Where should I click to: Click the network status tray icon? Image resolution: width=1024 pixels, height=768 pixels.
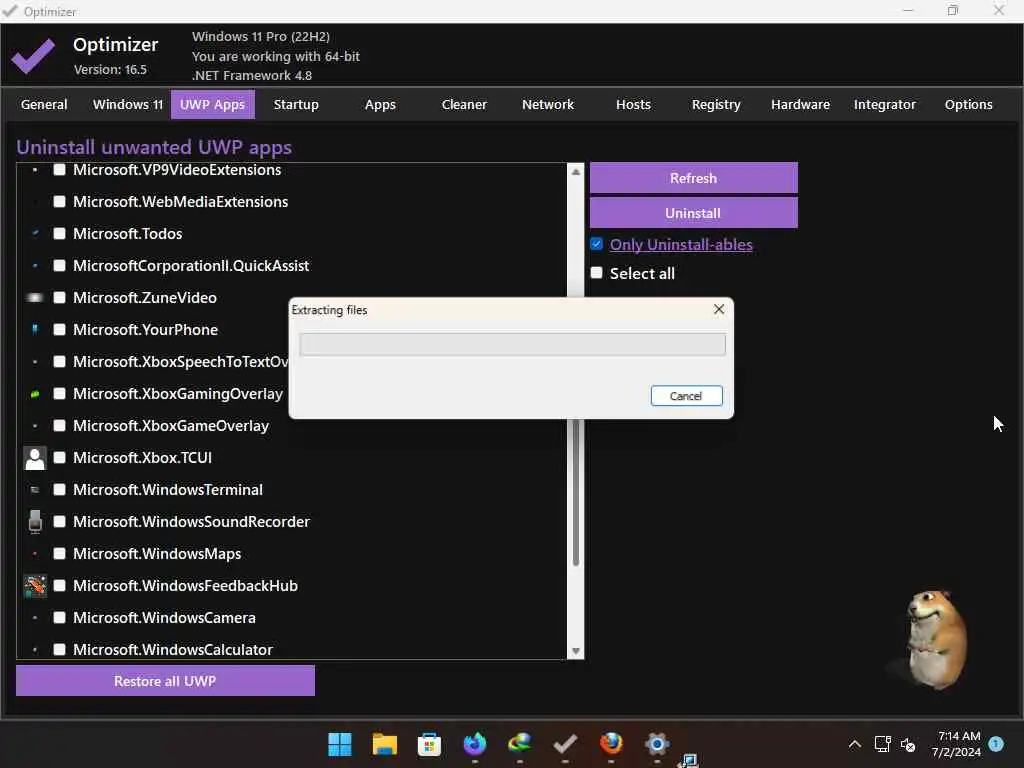pyautogui.click(x=882, y=744)
